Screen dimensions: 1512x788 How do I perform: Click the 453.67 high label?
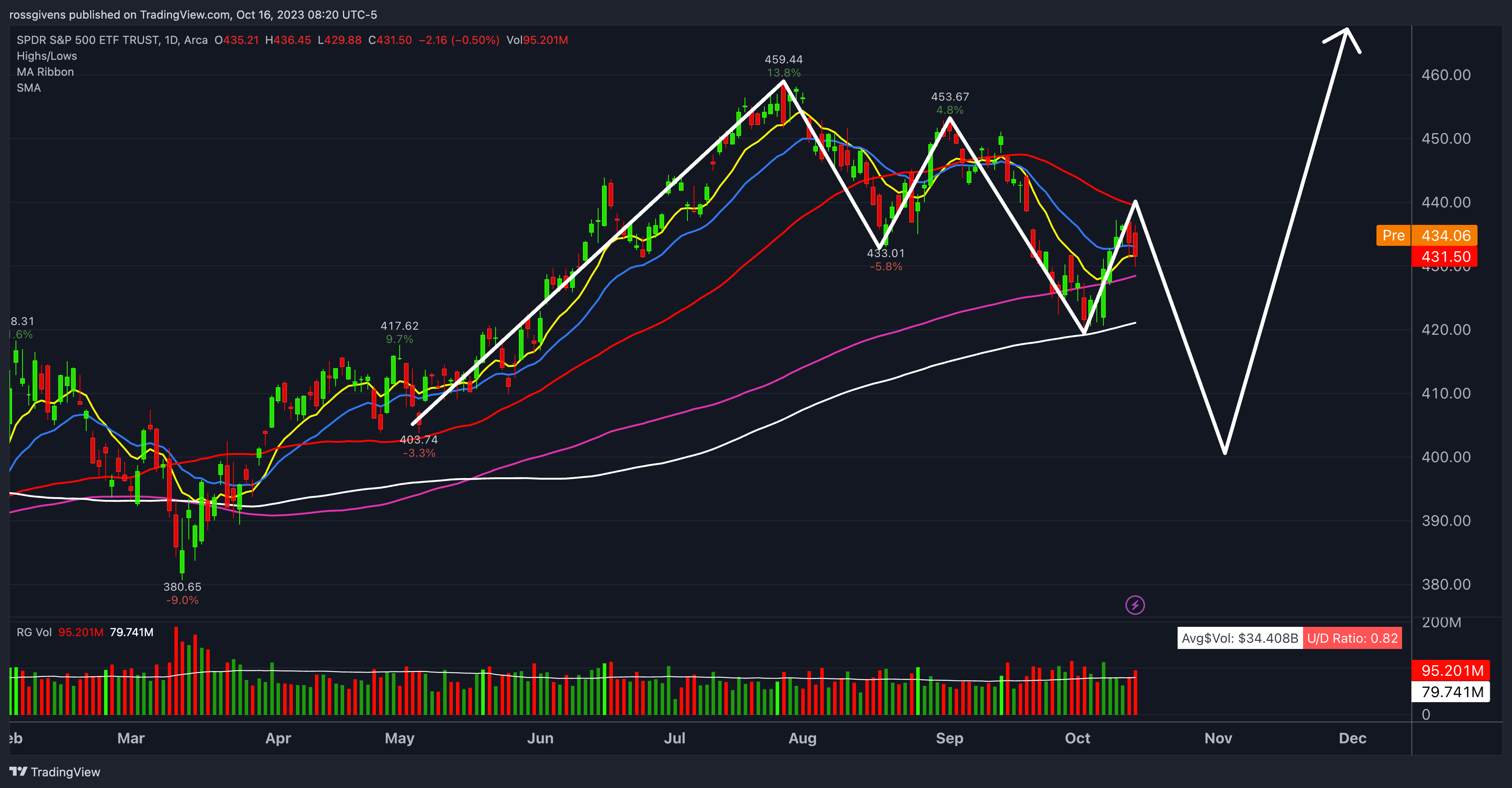950,96
